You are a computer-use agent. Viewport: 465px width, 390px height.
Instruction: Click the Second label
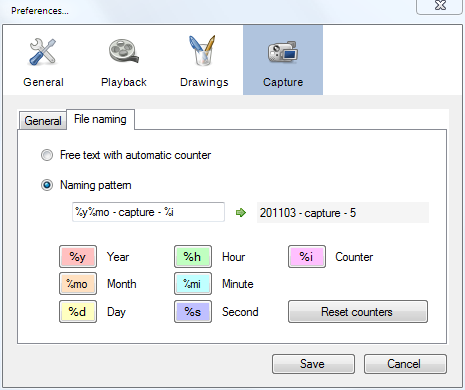tap(240, 312)
